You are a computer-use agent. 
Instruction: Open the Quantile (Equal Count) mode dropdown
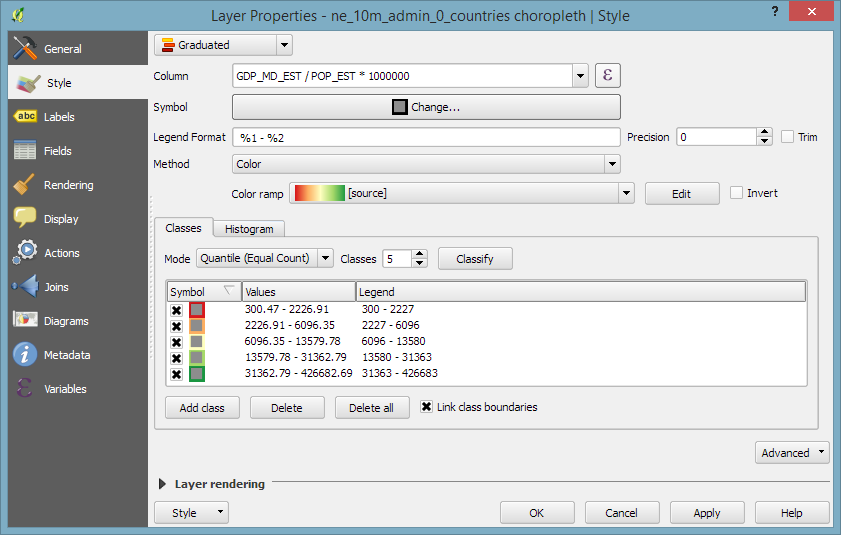tap(264, 258)
